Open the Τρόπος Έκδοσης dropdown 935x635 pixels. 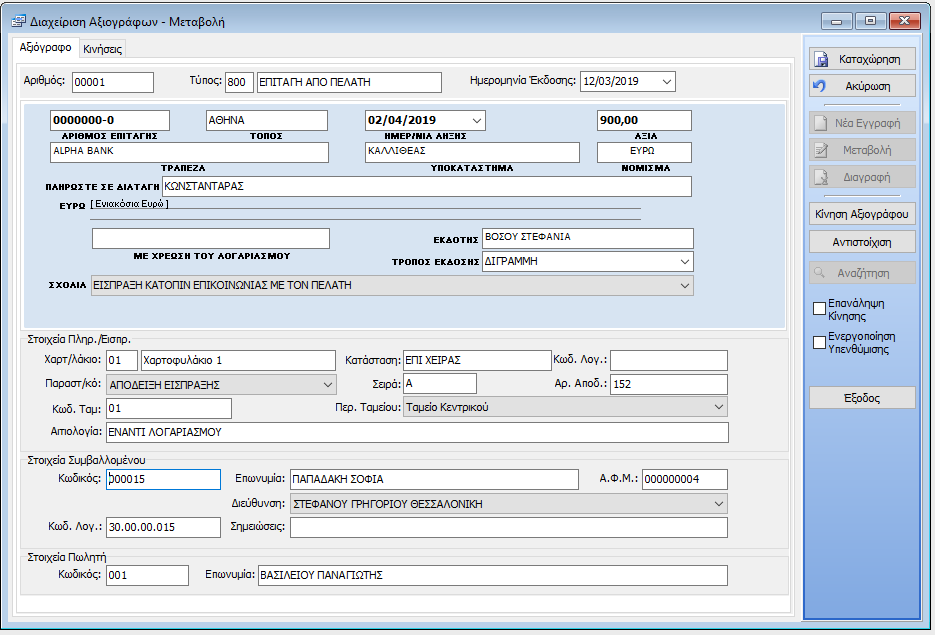(684, 262)
